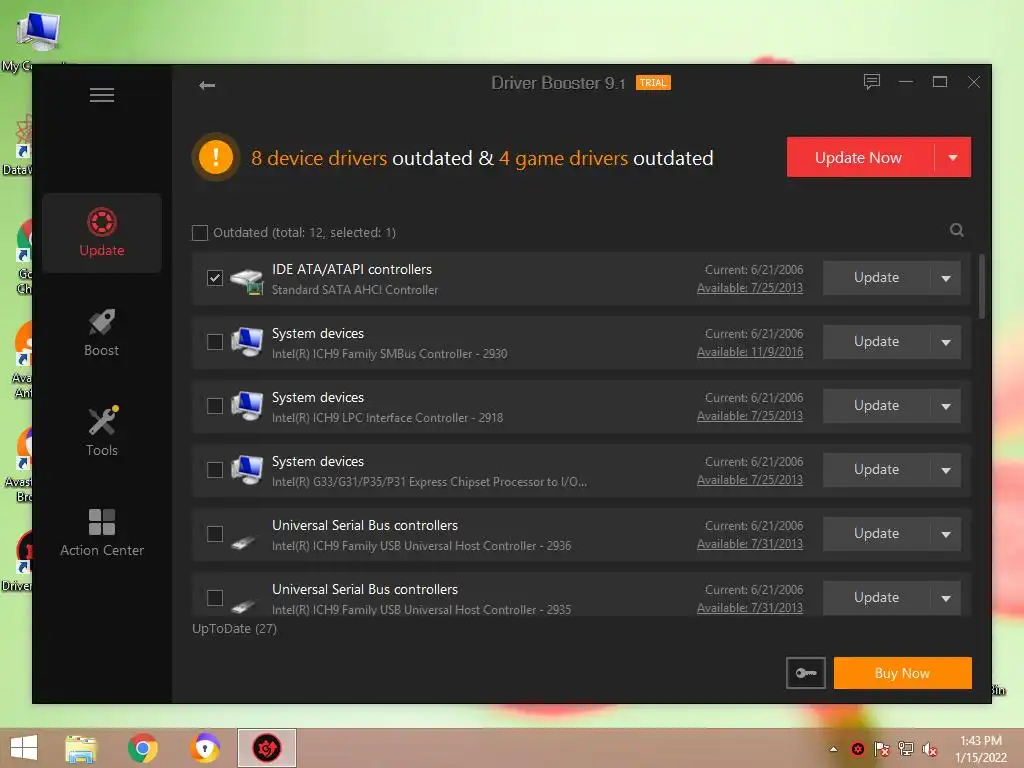The width and height of the screenshot is (1024, 768).
Task: Show hidden system tray icons
Action: click(x=833, y=749)
